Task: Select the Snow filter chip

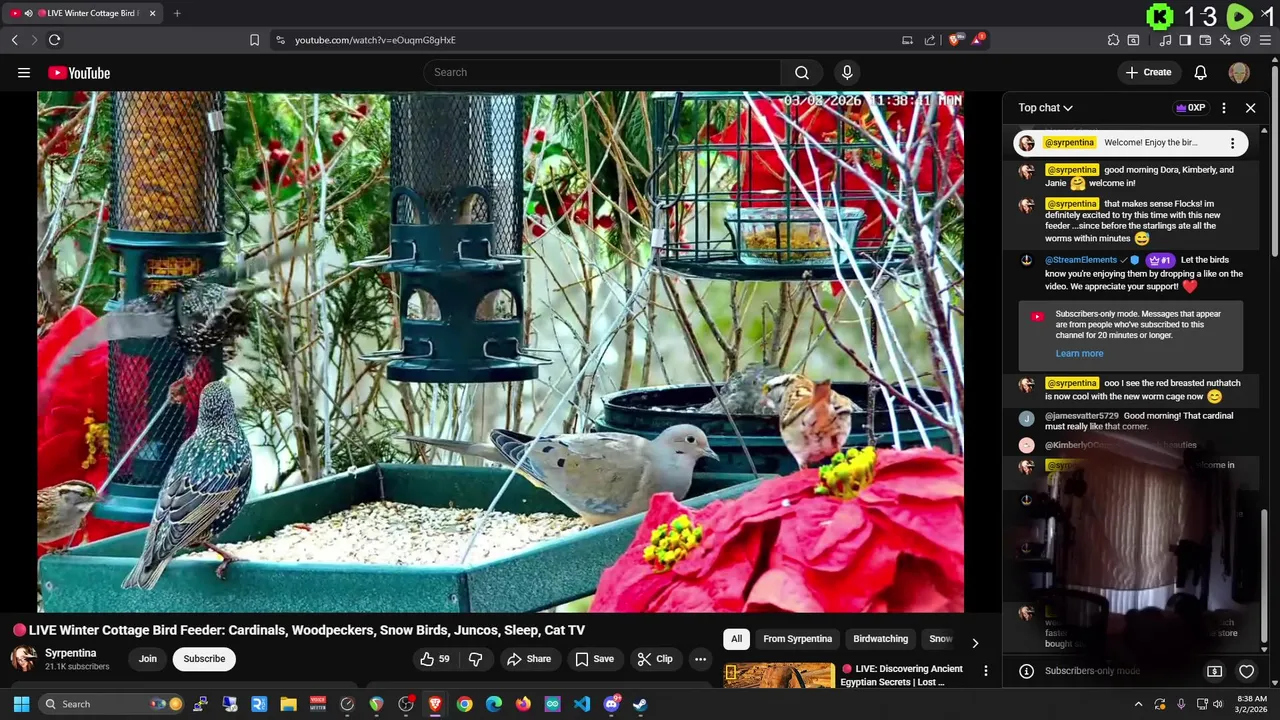Action: coord(940,639)
